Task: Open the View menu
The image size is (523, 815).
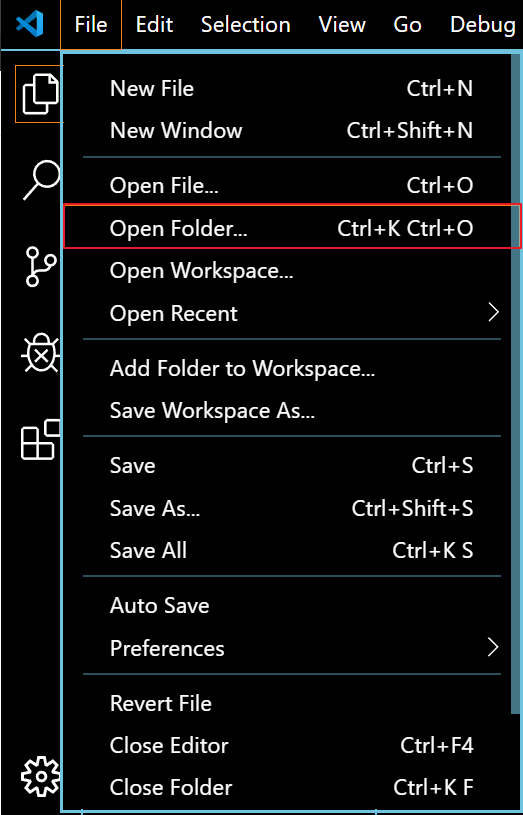Action: [342, 24]
